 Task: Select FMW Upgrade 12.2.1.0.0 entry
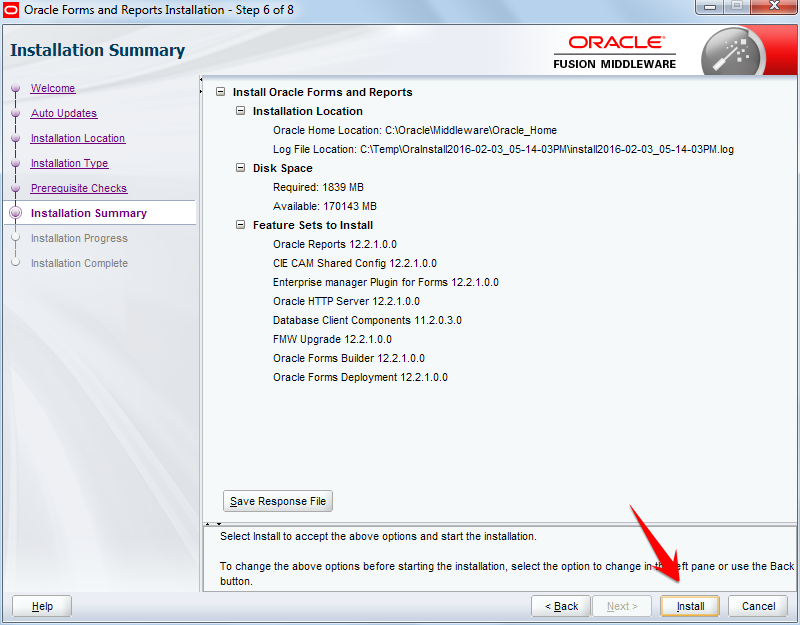[332, 339]
